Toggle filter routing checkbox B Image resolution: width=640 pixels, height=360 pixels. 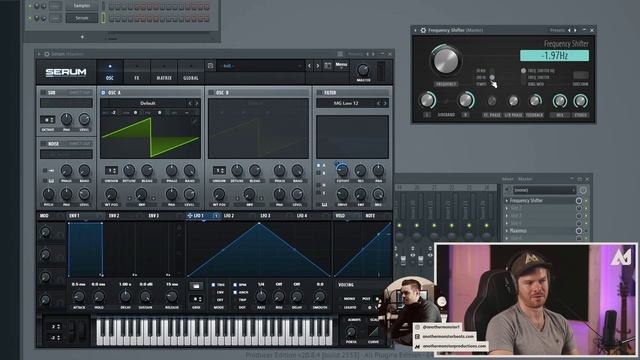pyautogui.click(x=319, y=173)
